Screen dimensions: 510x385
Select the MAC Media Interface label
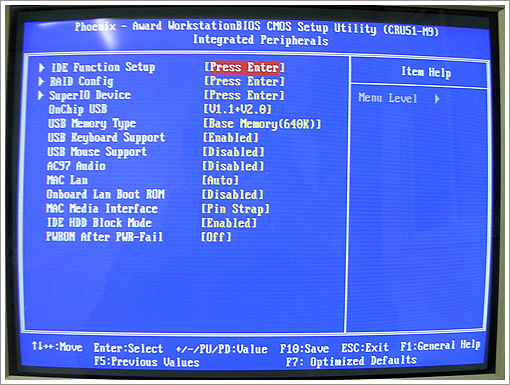pos(102,209)
